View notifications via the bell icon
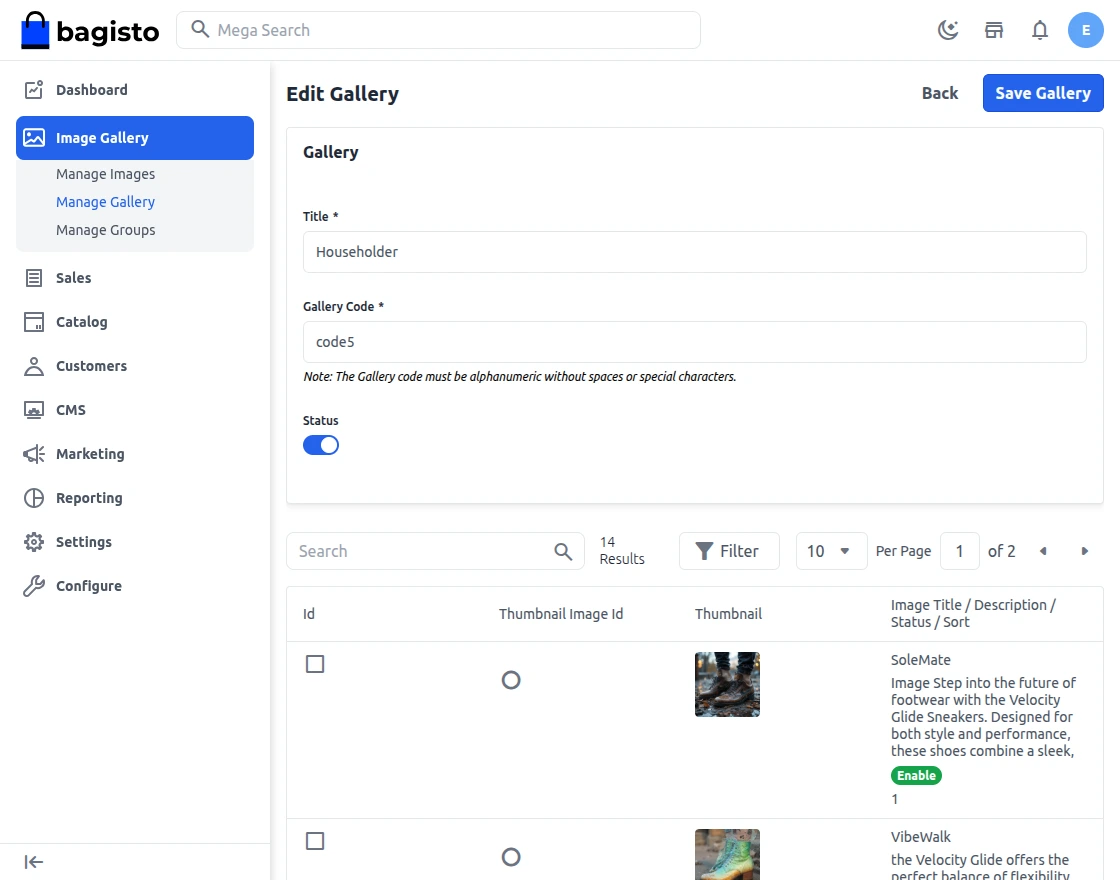Image resolution: width=1120 pixels, height=880 pixels. (1040, 30)
